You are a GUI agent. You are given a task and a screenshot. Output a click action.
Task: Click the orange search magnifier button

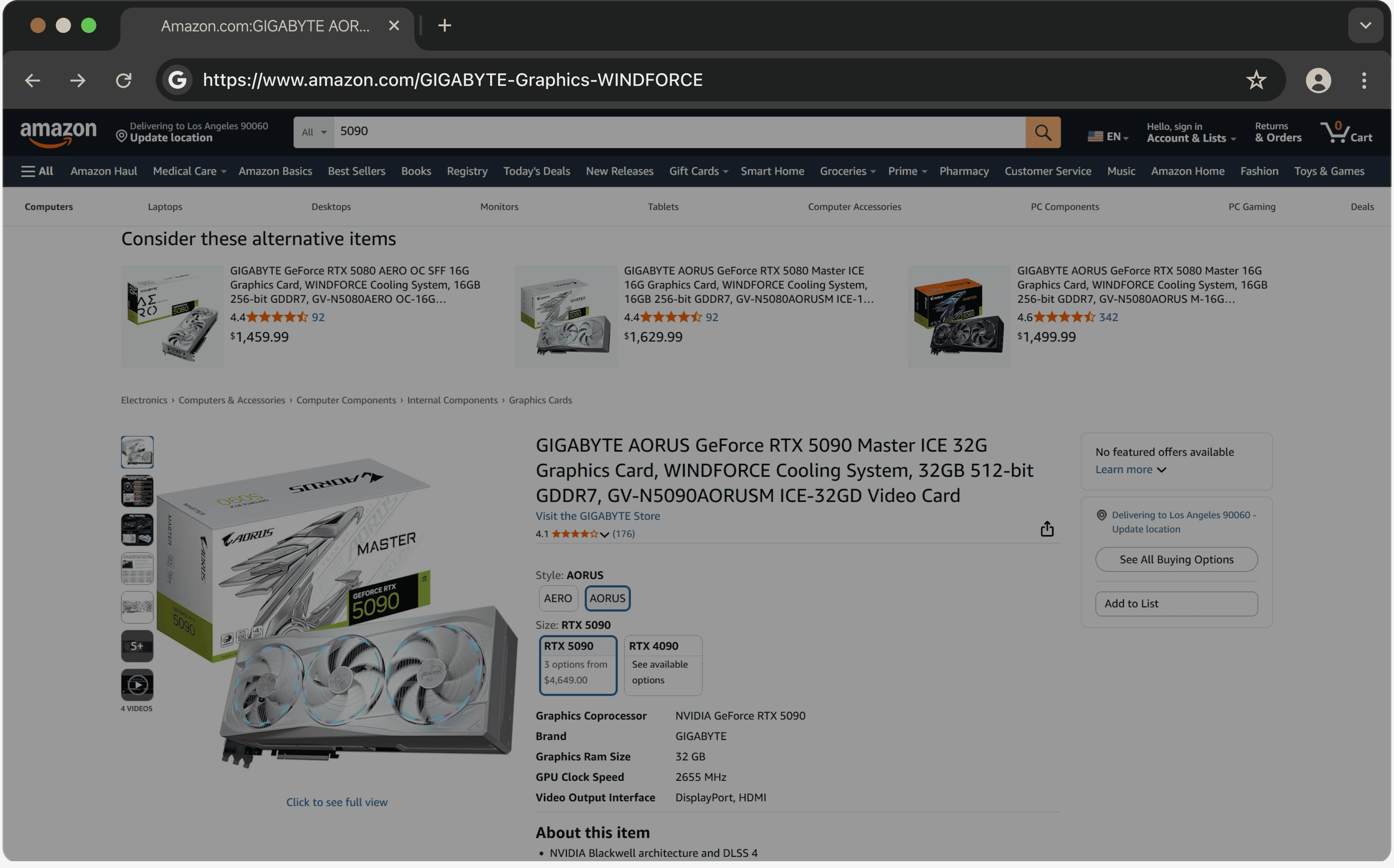pyautogui.click(x=1042, y=133)
